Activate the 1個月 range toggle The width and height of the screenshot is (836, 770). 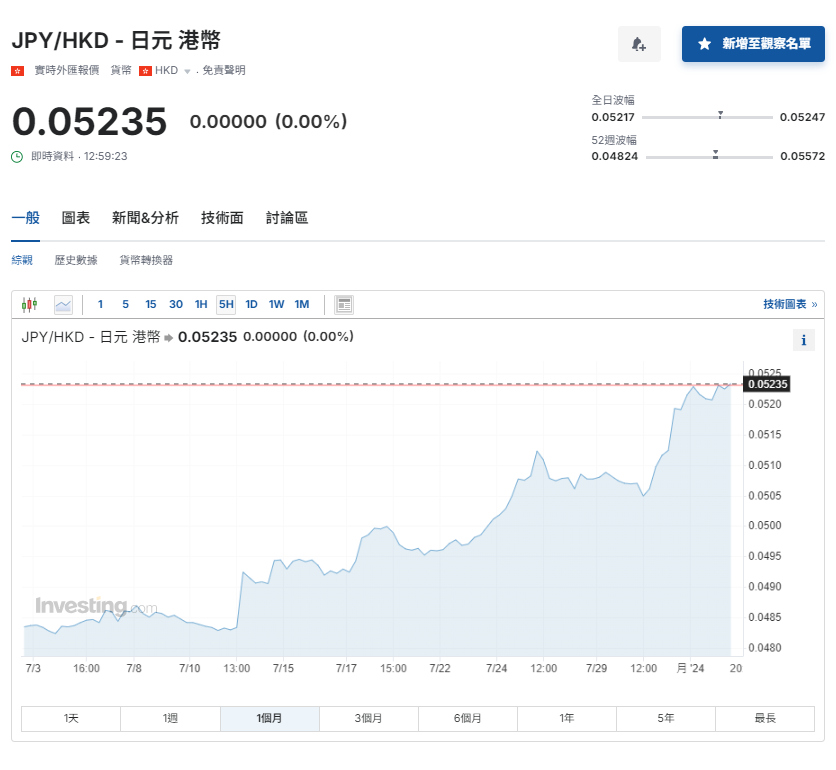point(270,718)
